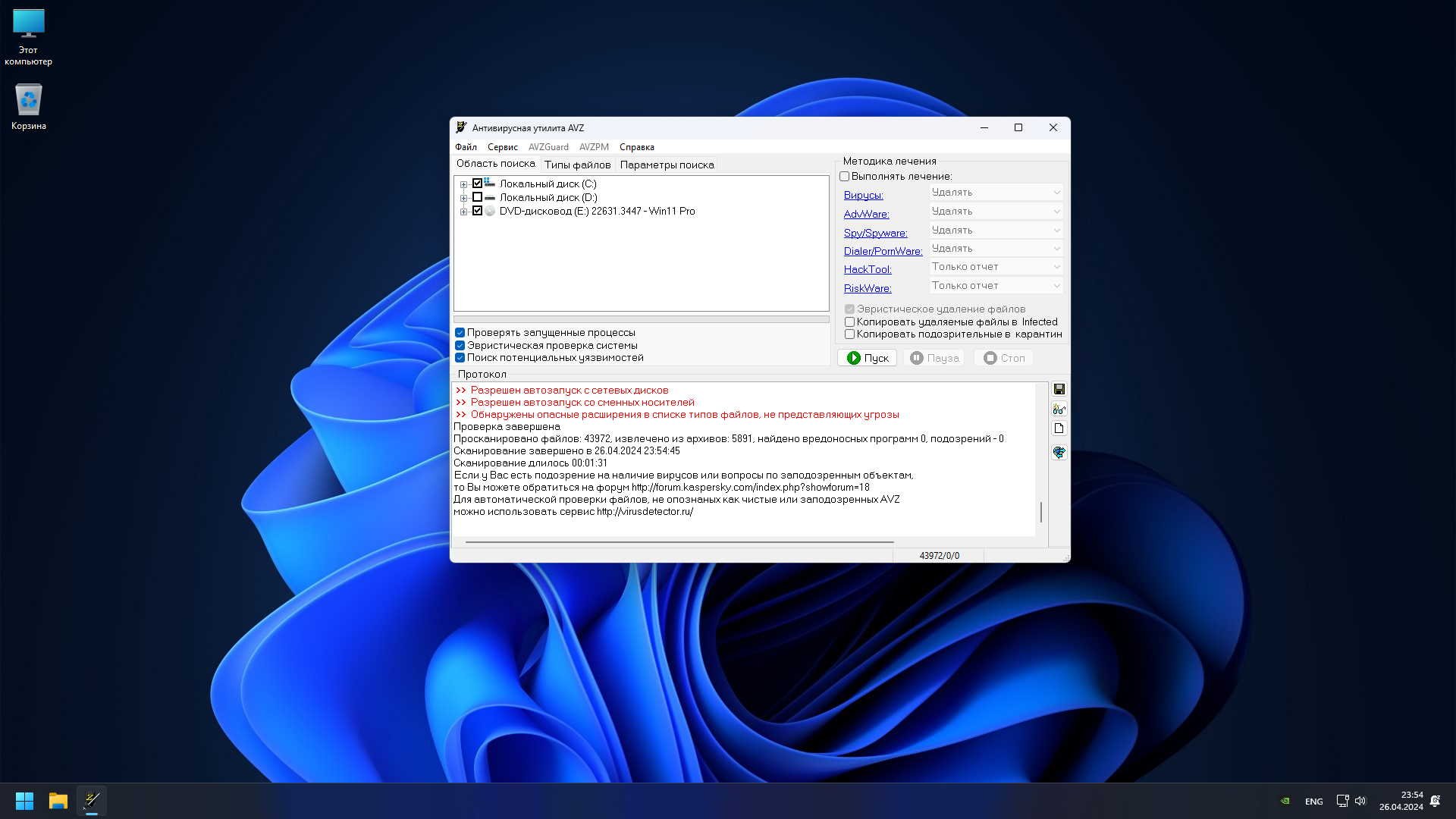
Task: Click the glasses icon beside the protocol
Action: (x=1059, y=409)
